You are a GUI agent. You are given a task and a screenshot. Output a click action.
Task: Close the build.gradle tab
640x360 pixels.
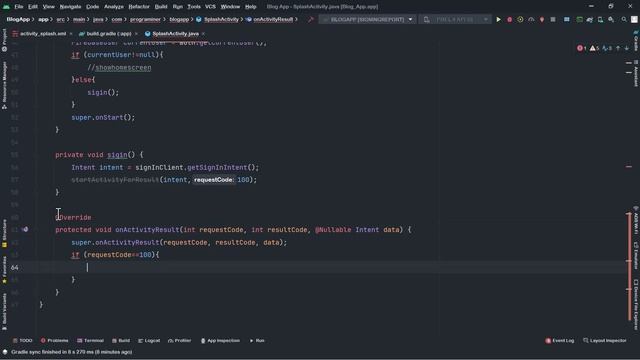tap(136, 33)
